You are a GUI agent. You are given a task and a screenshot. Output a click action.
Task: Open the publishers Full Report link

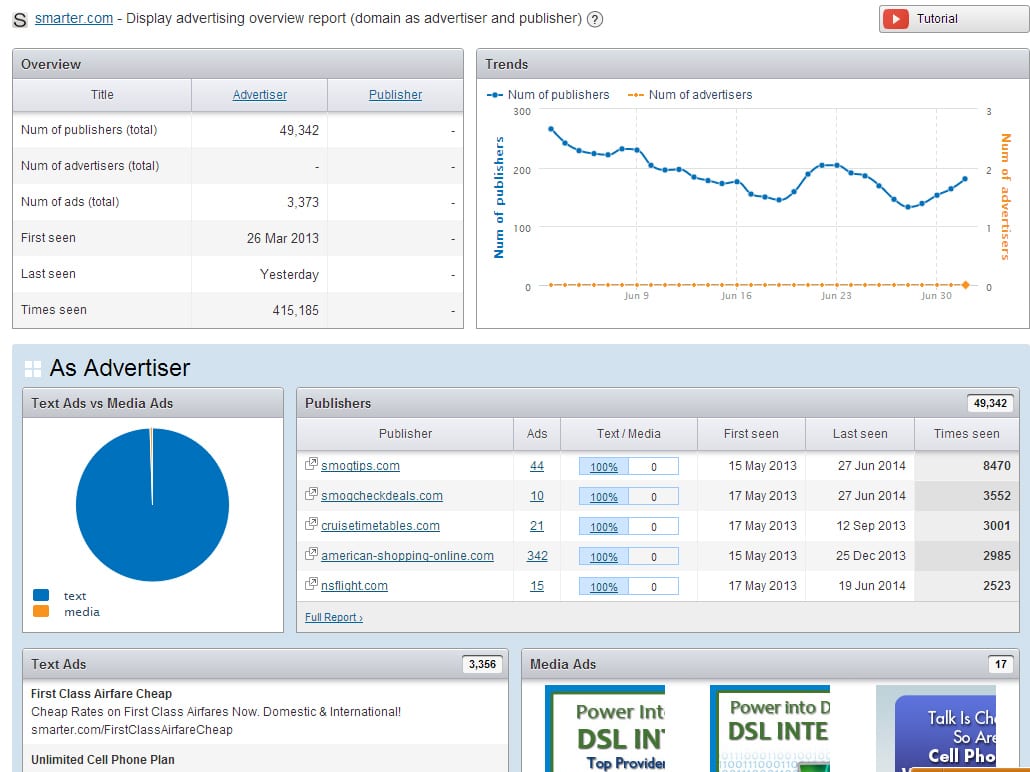click(x=334, y=618)
